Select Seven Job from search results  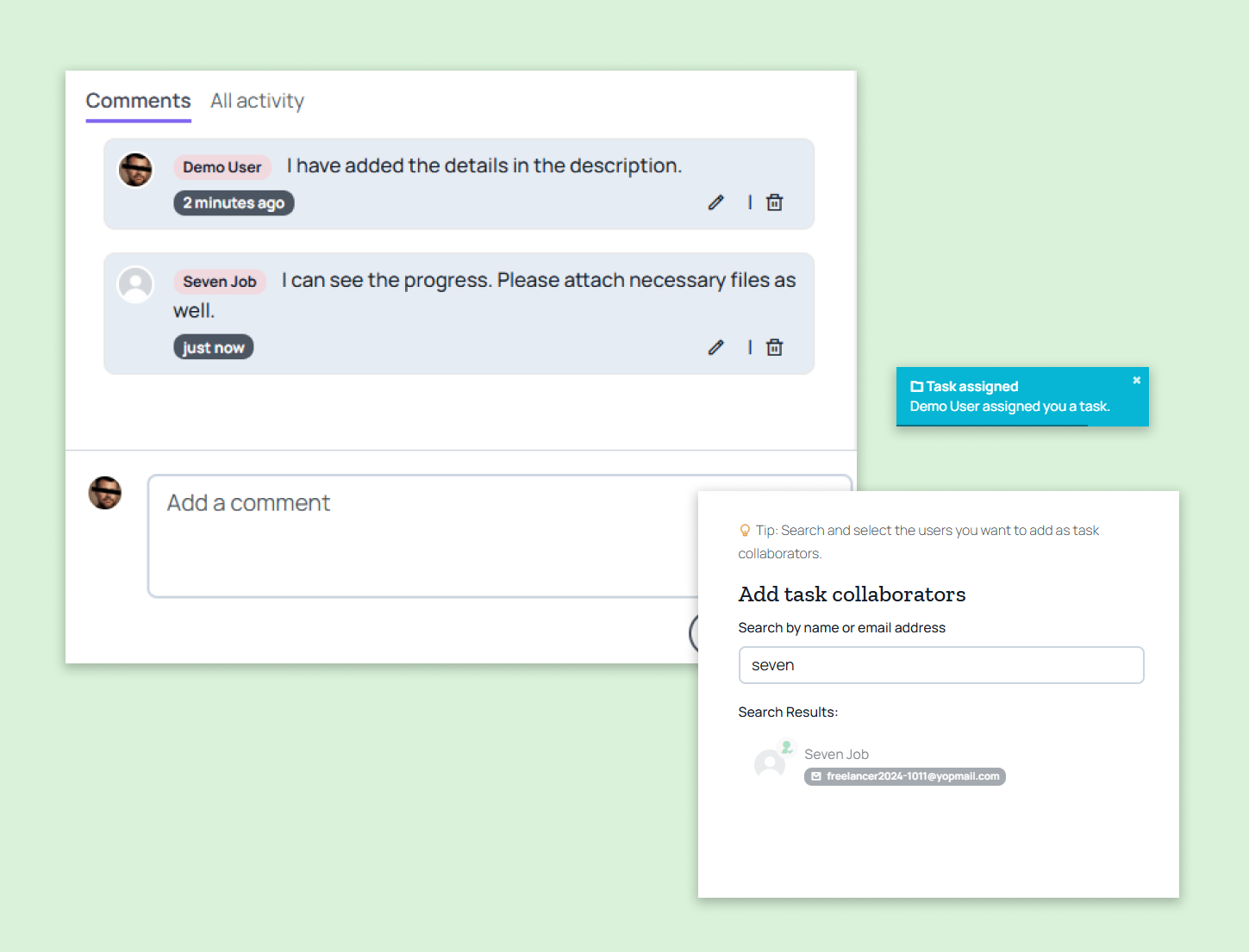click(x=836, y=754)
